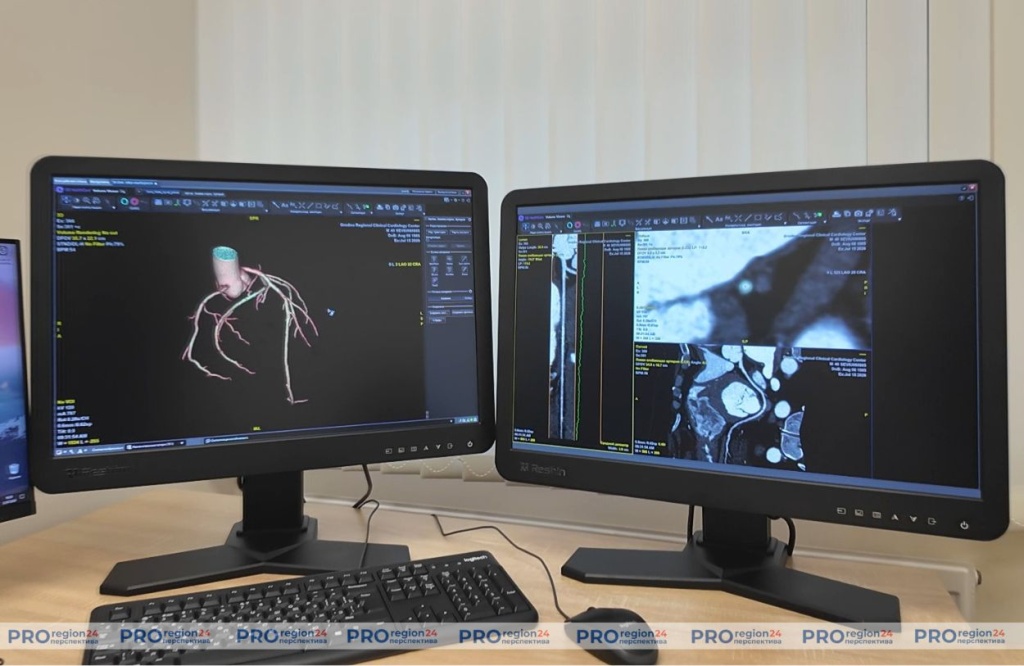The width and height of the screenshot is (1024, 666).
Task: Select the rectangle ROI tool on left monitor
Action: (x=318, y=206)
